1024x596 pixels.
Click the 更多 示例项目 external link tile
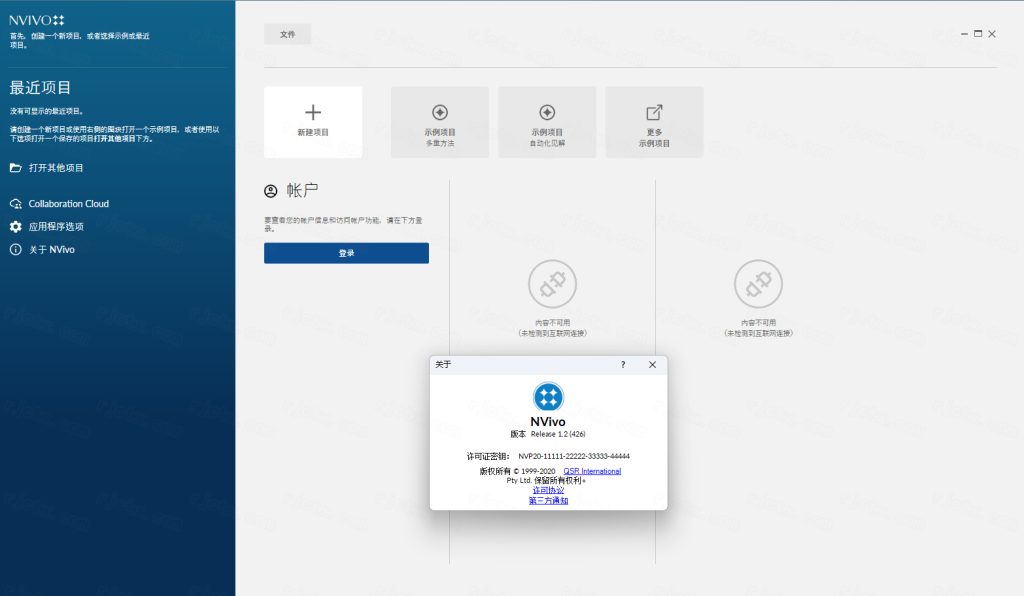point(654,122)
